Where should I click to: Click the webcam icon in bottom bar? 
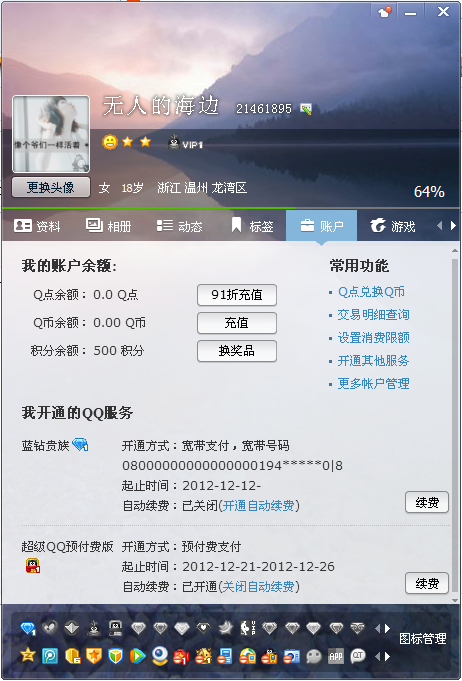tap(160, 655)
